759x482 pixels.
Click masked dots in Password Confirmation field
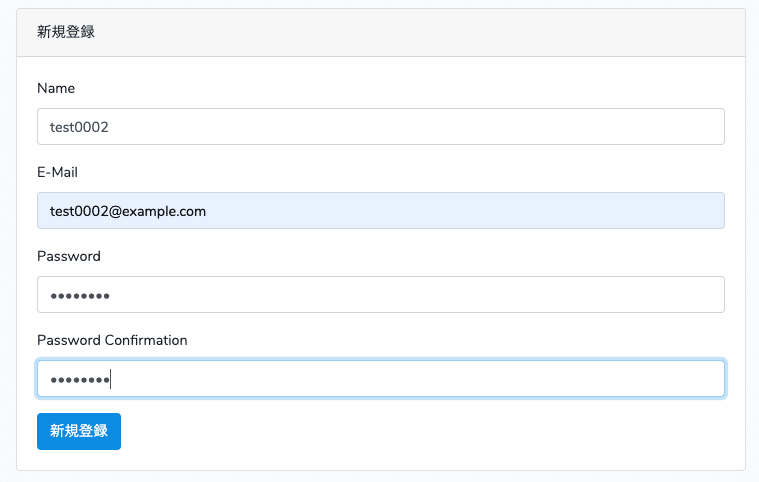(x=78, y=380)
